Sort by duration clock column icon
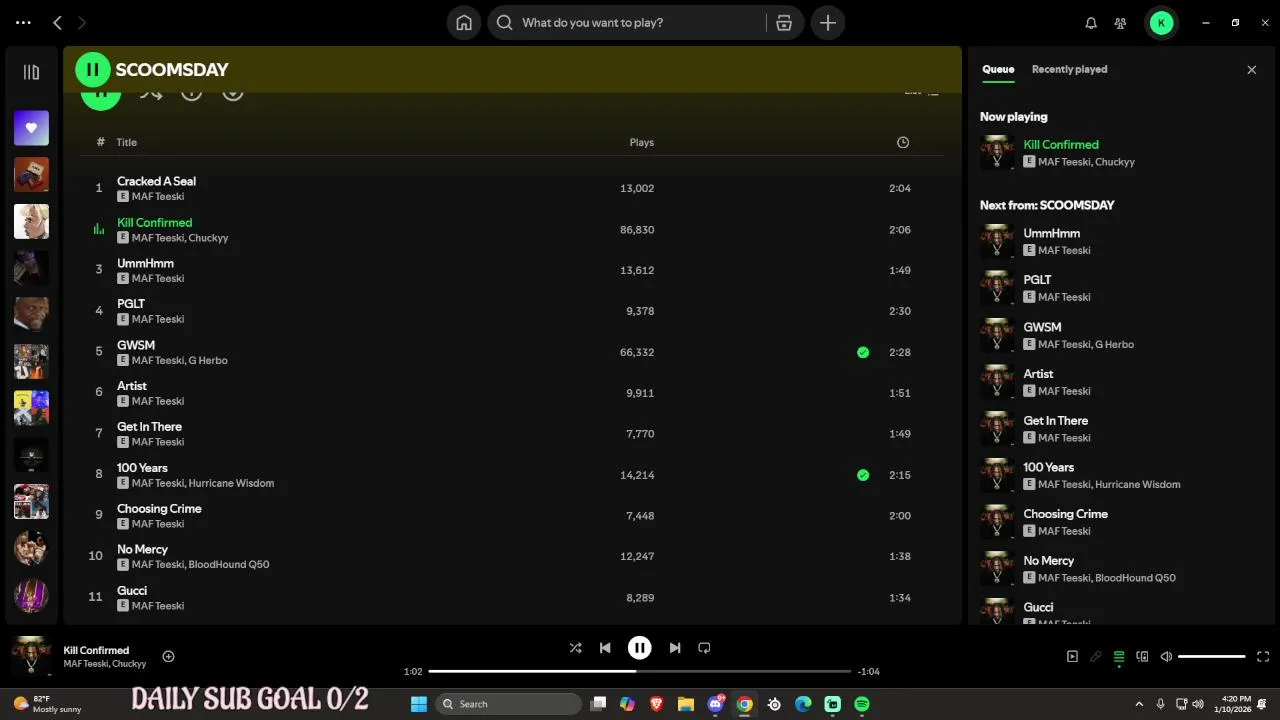This screenshot has width=1280, height=720. (903, 142)
